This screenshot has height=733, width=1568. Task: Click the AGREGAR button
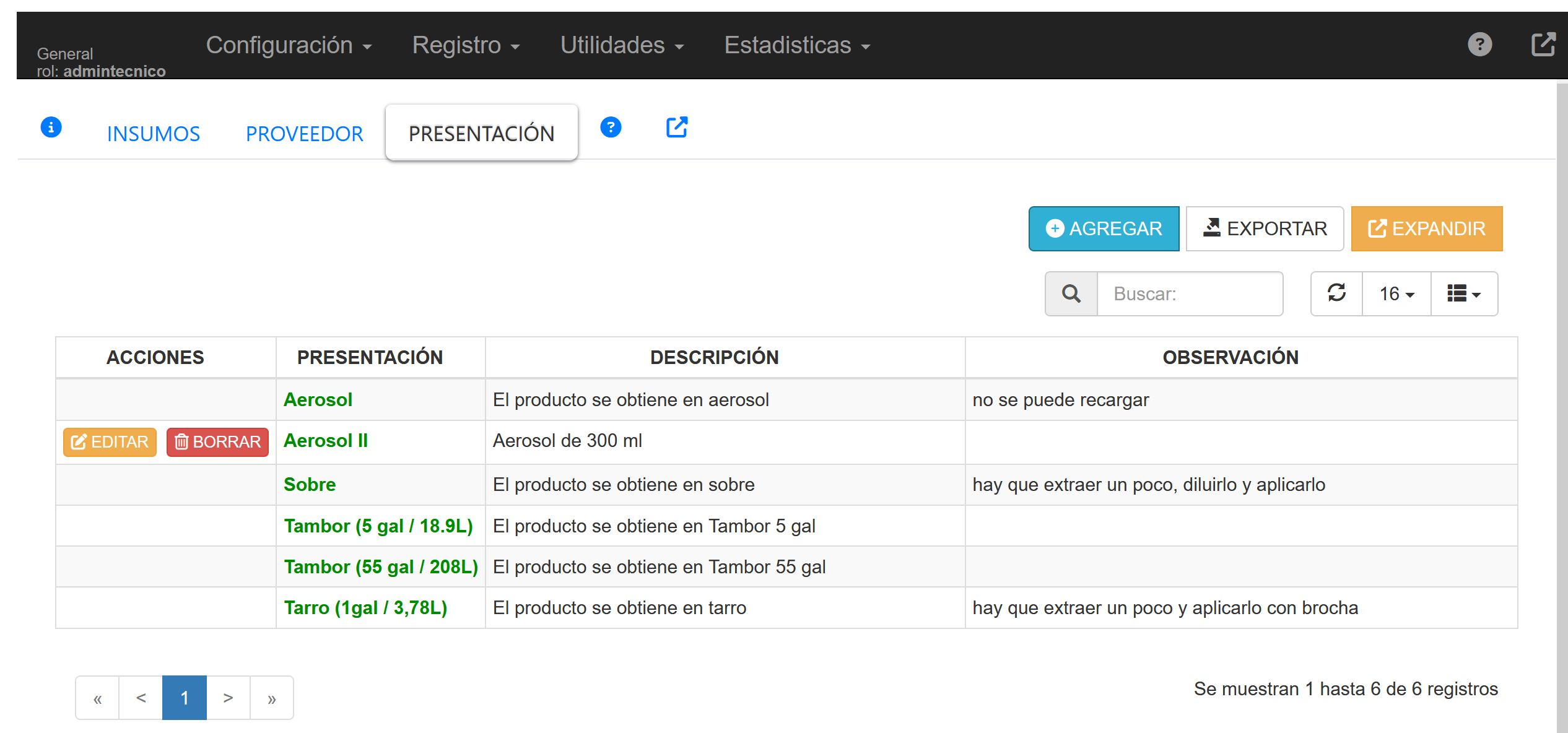pyautogui.click(x=1104, y=228)
